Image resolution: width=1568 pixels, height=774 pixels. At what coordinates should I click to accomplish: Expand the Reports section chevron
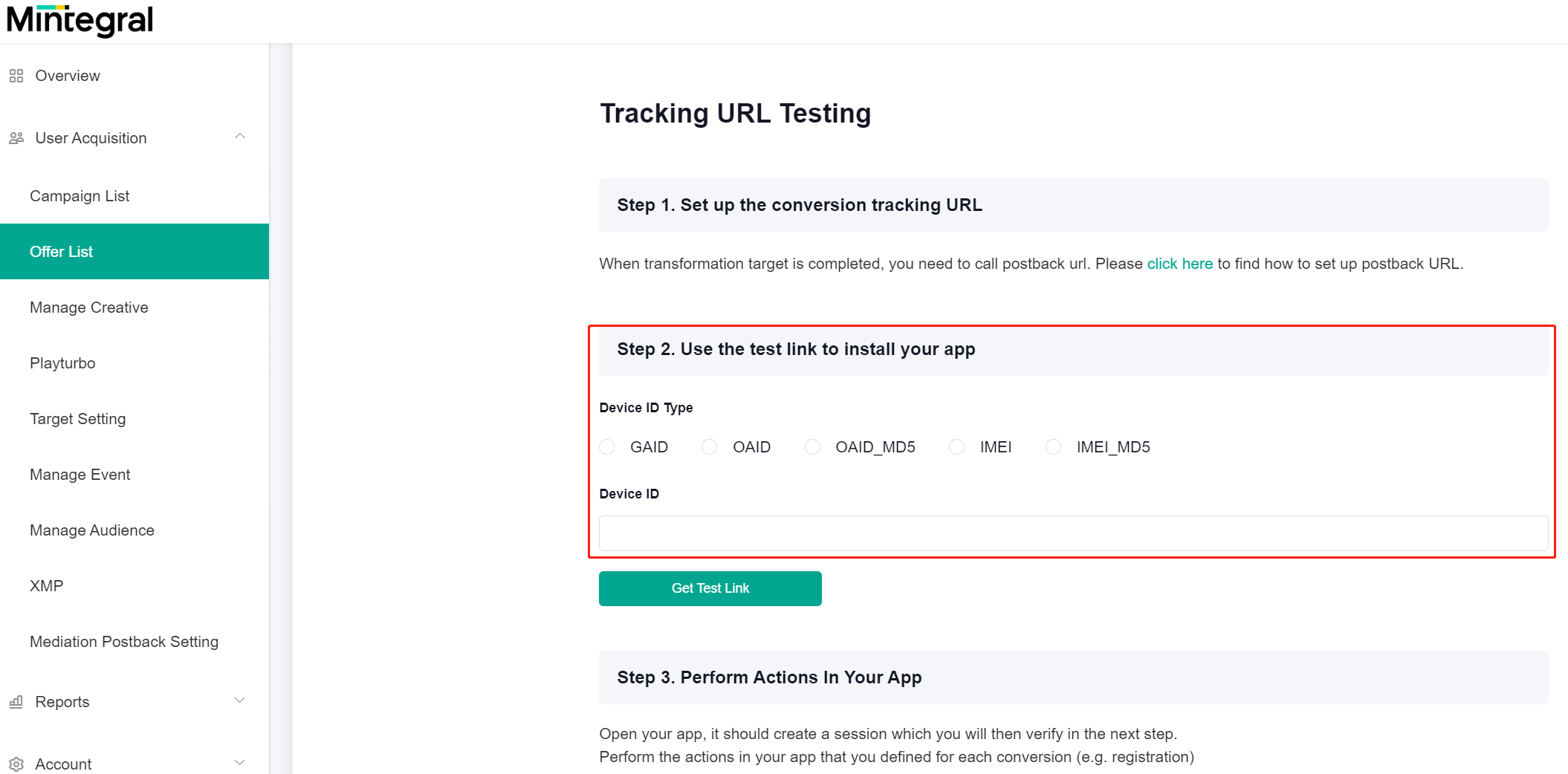240,700
